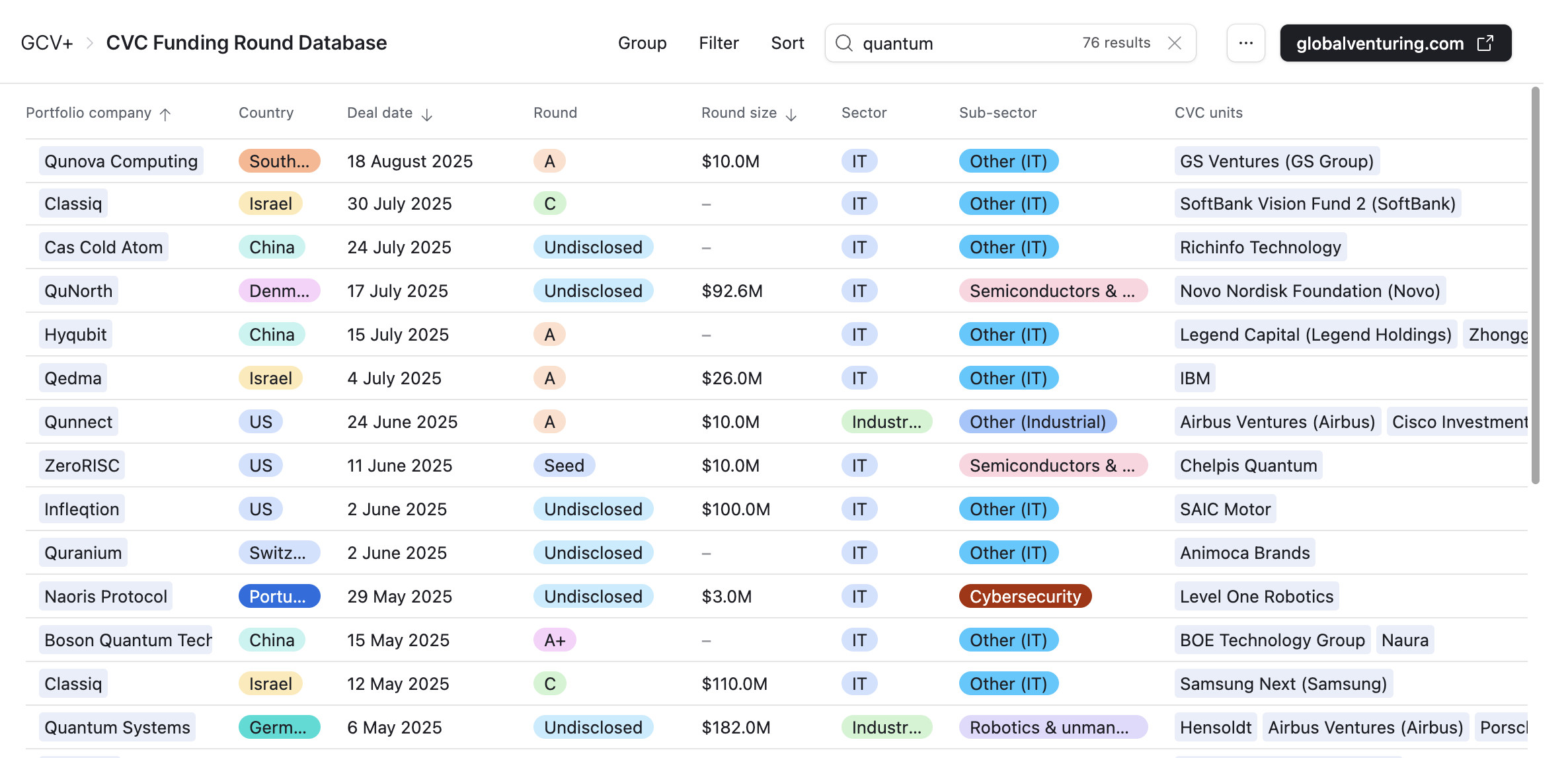Viewport: 1568px width, 758px height.
Task: Select the Novo Nordisk Foundation CVC unit
Action: (x=1310, y=290)
